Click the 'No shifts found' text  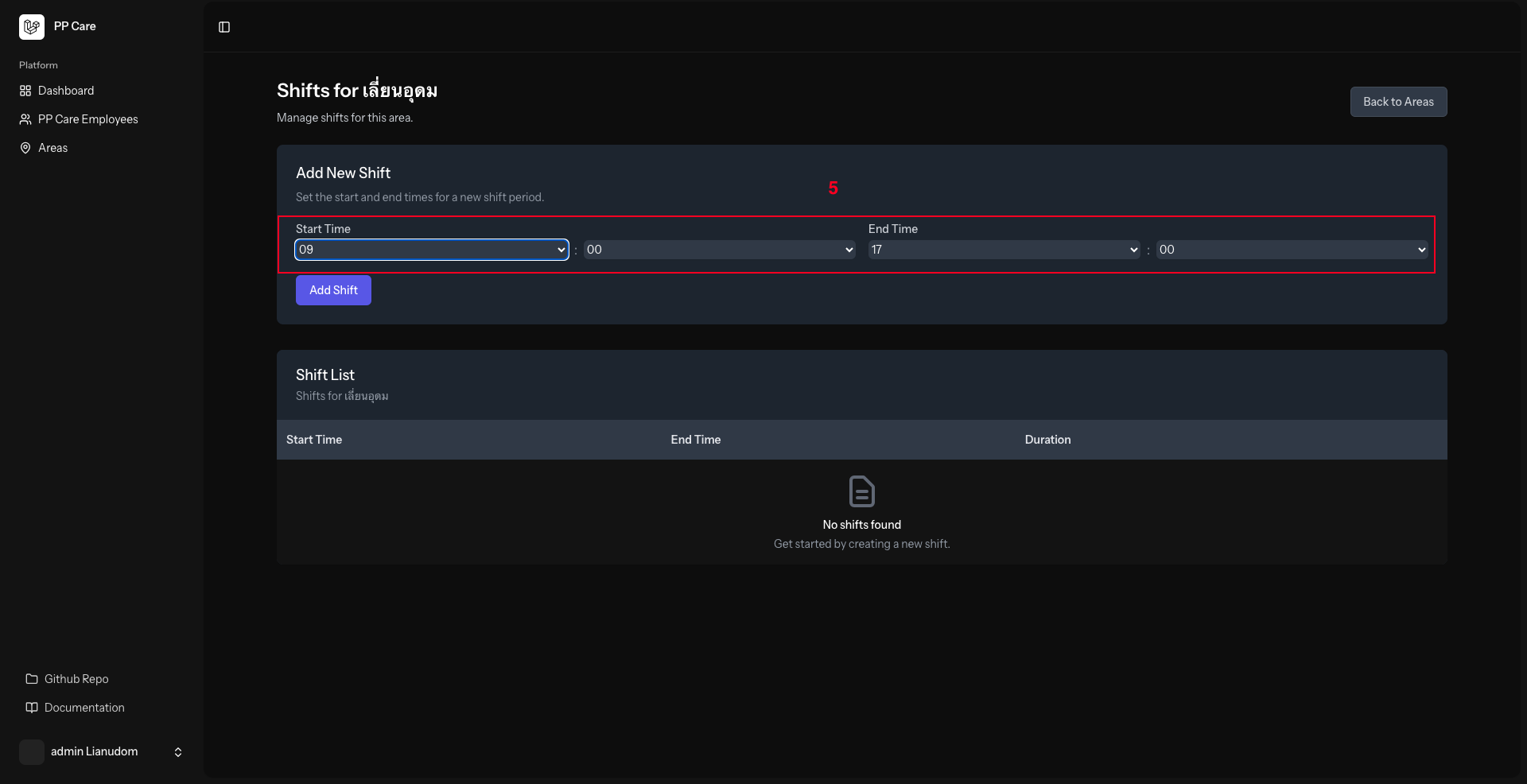click(x=862, y=525)
